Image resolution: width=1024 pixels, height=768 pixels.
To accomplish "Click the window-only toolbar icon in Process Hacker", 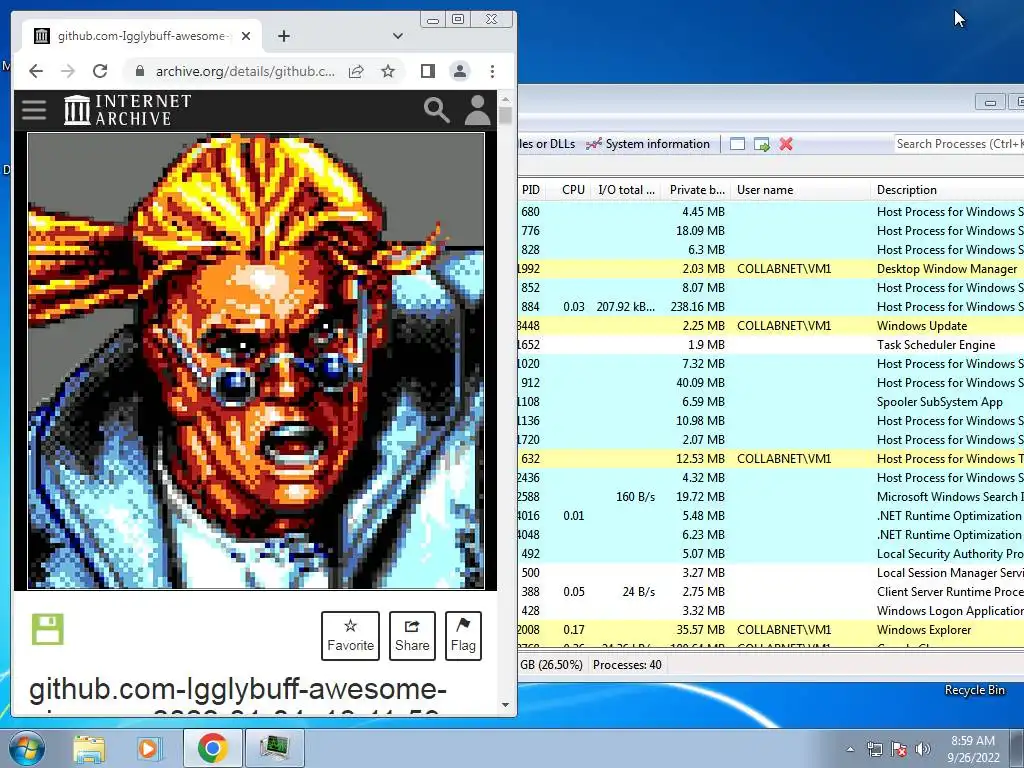I will [x=737, y=144].
